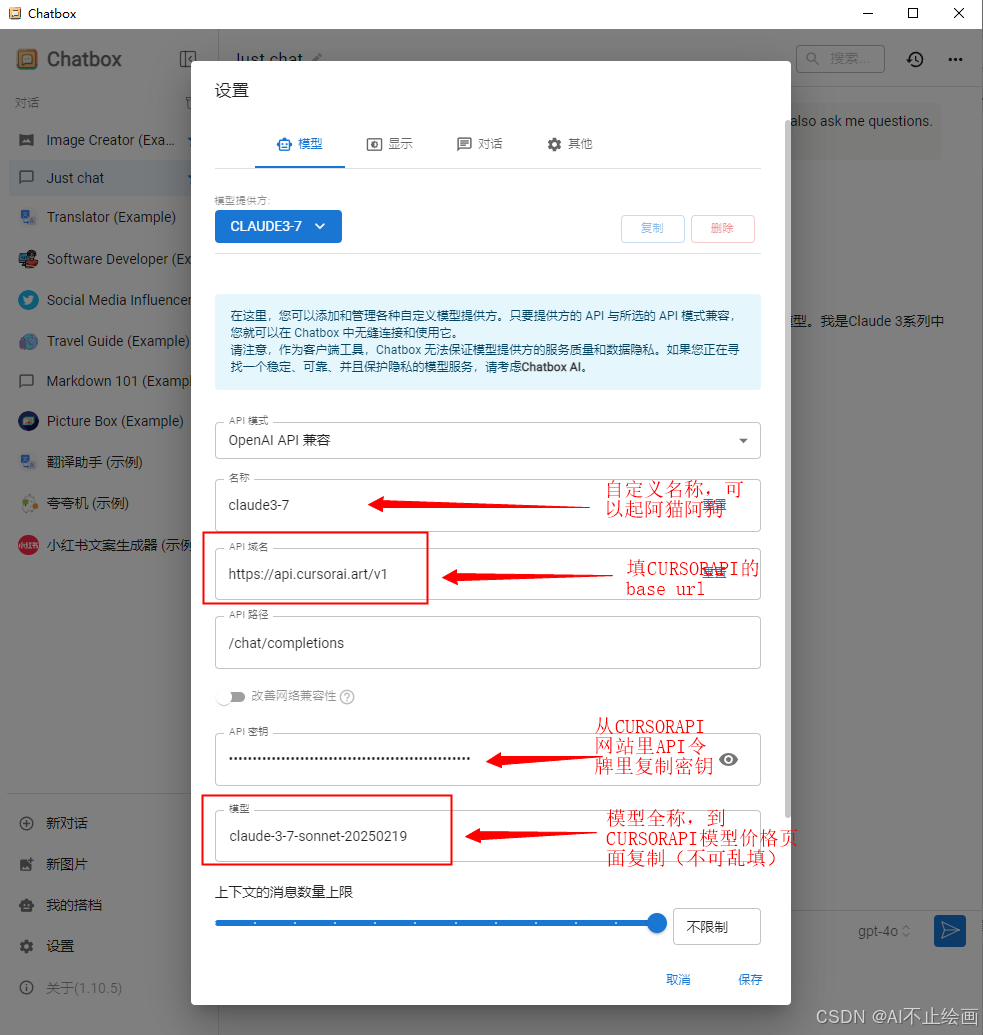Screen dimensions: 983x1035
Task: Open the Social Media Influencer conversation
Action: point(100,300)
